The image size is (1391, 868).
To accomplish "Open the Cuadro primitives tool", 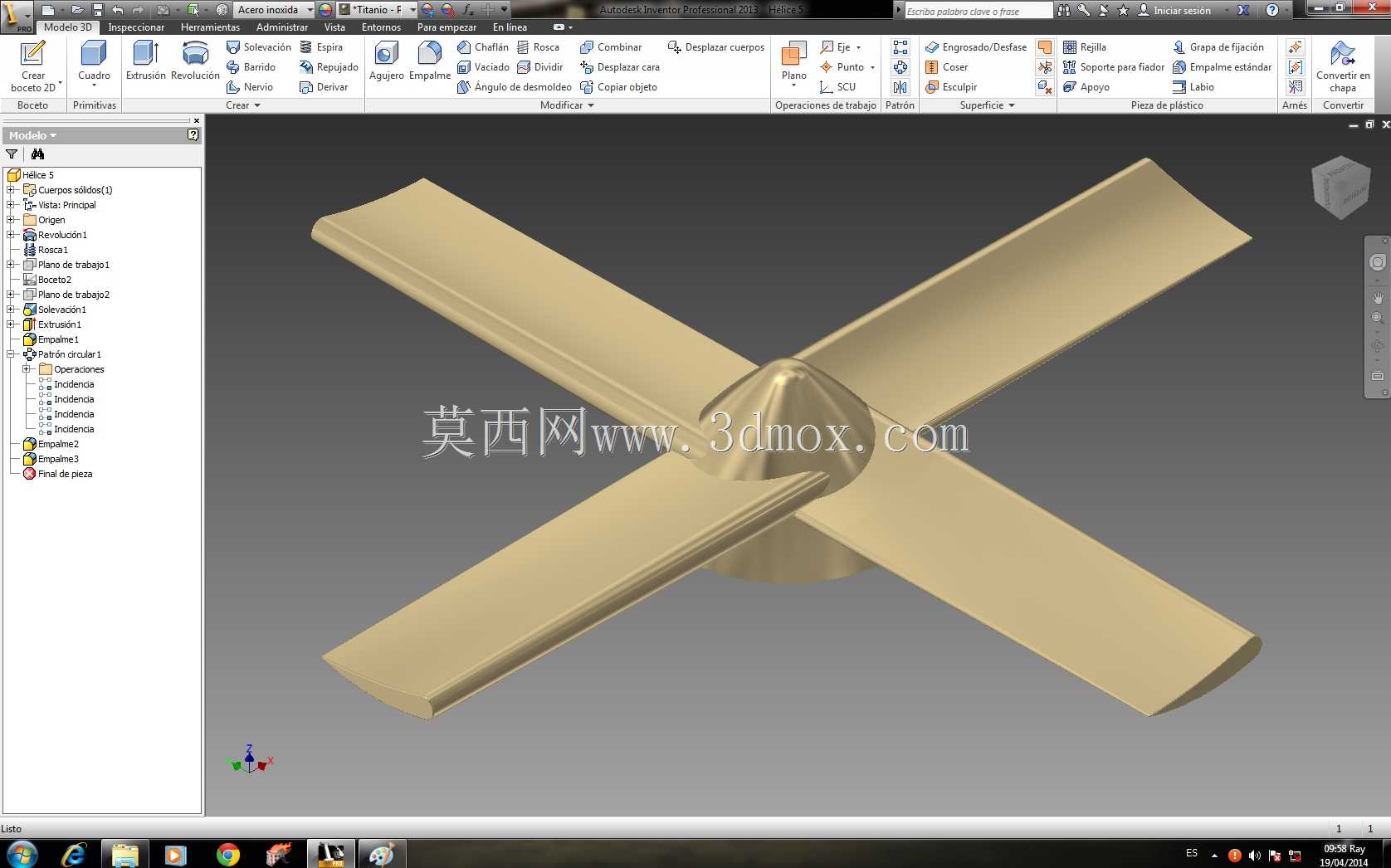I will tap(94, 65).
